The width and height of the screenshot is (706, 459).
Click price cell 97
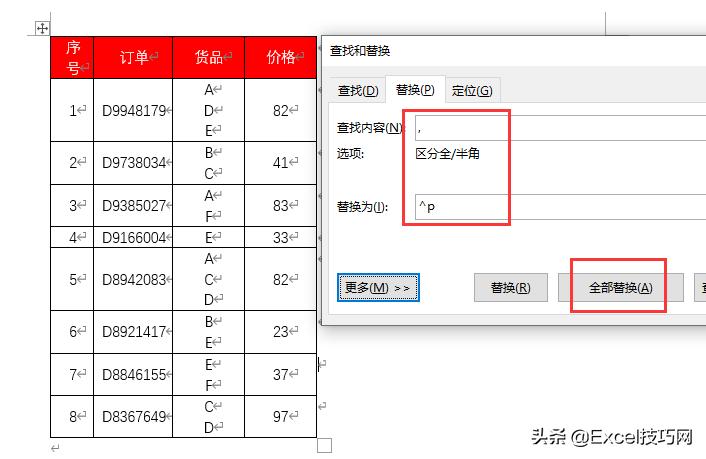tap(281, 417)
